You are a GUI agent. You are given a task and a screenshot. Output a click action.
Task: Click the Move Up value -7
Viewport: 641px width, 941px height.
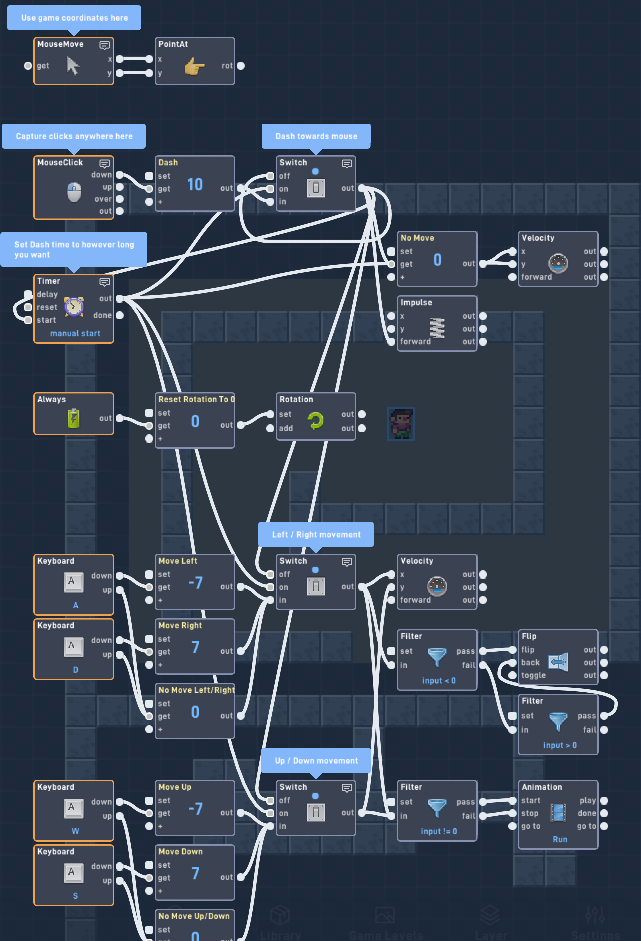pyautogui.click(x=195, y=809)
